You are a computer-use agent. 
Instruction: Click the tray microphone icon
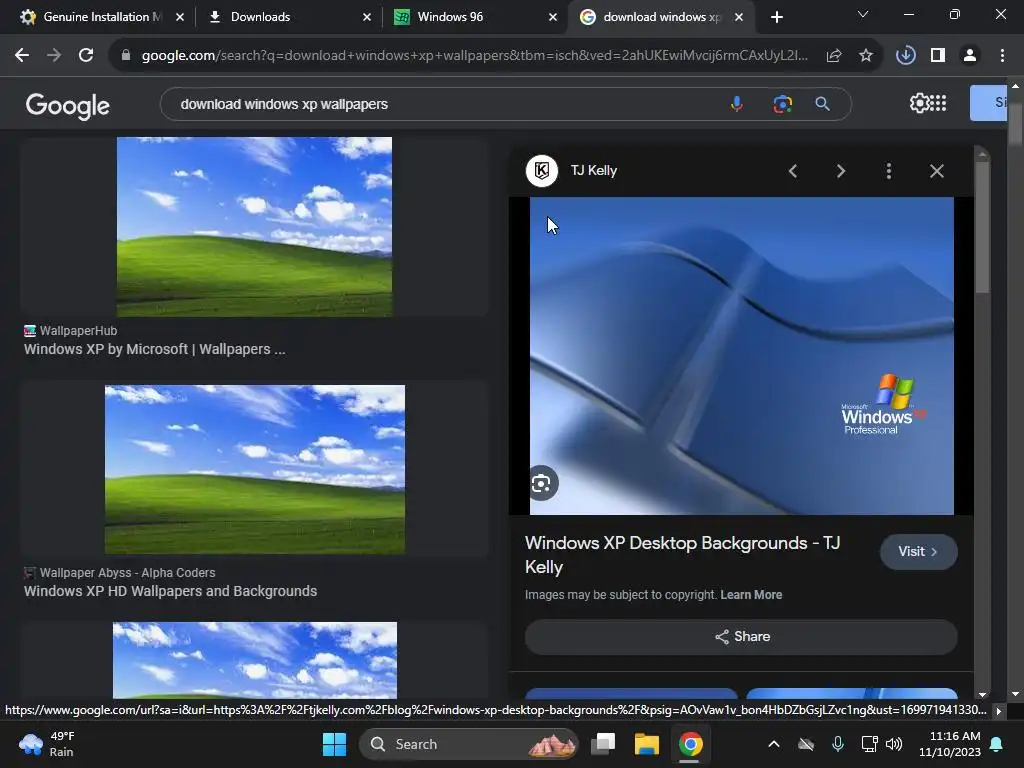838,744
